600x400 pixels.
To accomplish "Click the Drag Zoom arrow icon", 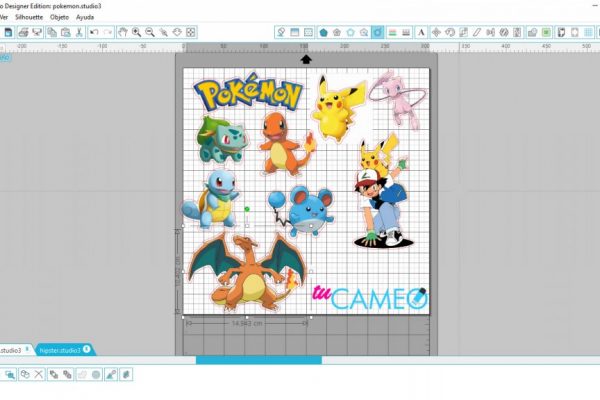I will click(x=177, y=32).
